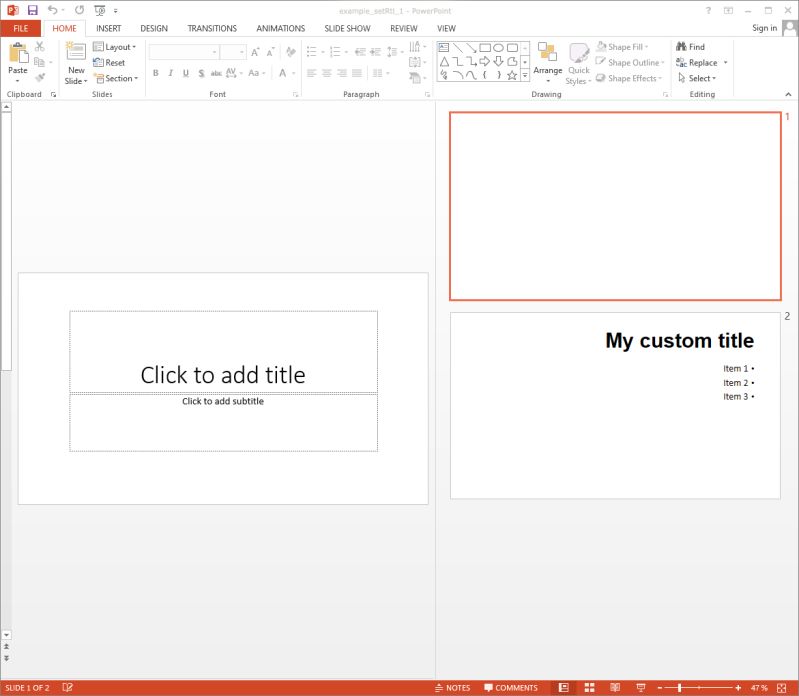
Task: Click the Replace button
Action: (697, 63)
